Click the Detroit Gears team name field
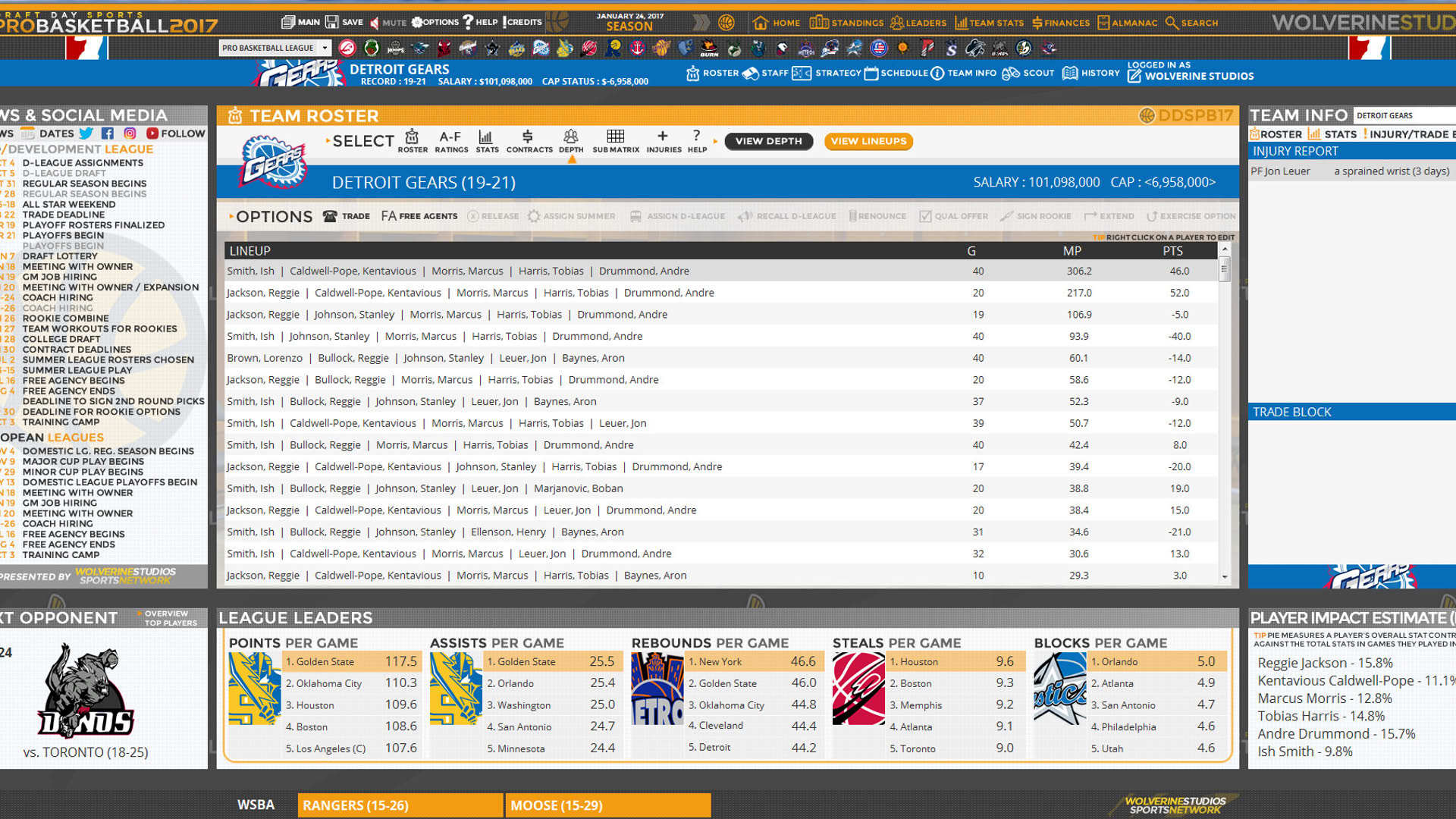This screenshot has height=819, width=1456. tap(1404, 115)
